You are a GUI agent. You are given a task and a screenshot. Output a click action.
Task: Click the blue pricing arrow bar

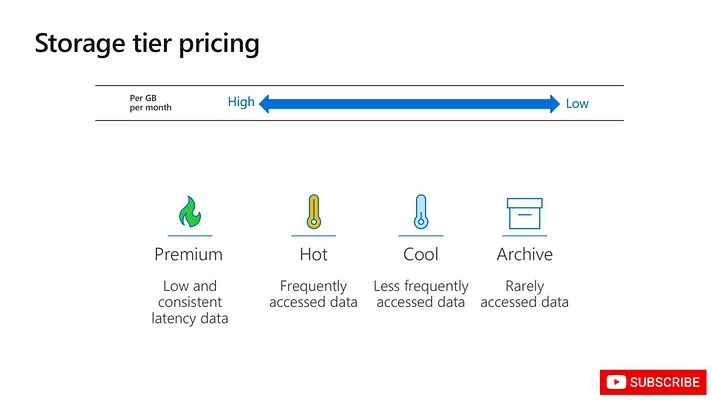pyautogui.click(x=409, y=103)
